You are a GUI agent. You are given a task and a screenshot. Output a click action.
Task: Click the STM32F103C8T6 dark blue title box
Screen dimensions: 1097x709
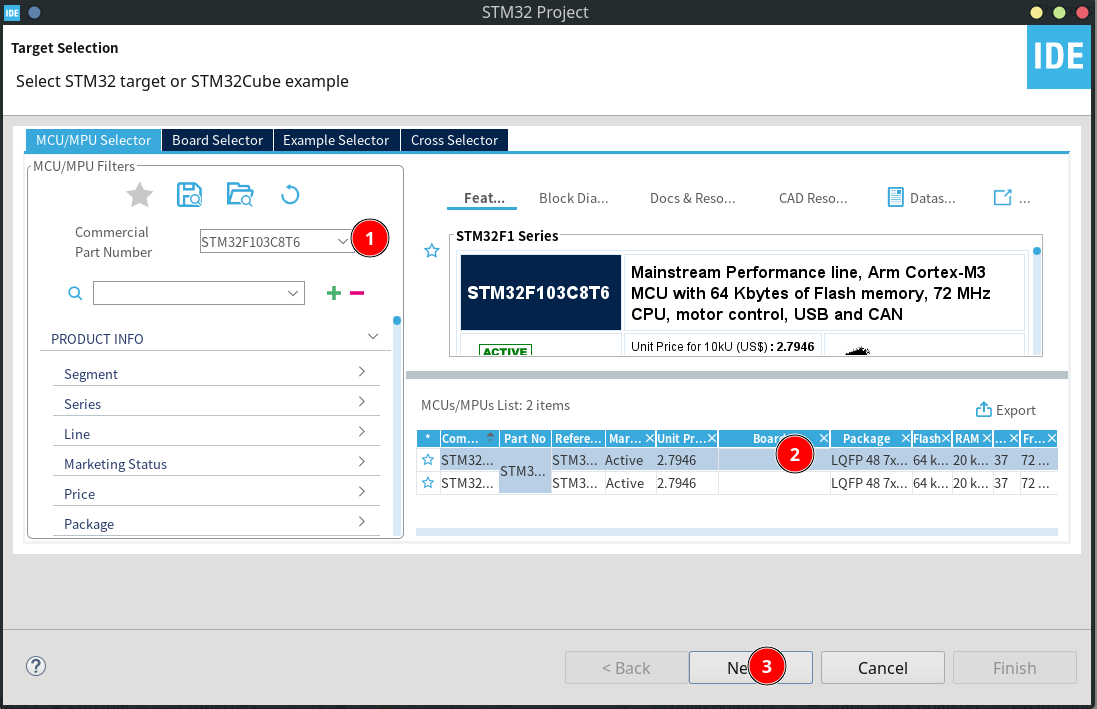[540, 292]
